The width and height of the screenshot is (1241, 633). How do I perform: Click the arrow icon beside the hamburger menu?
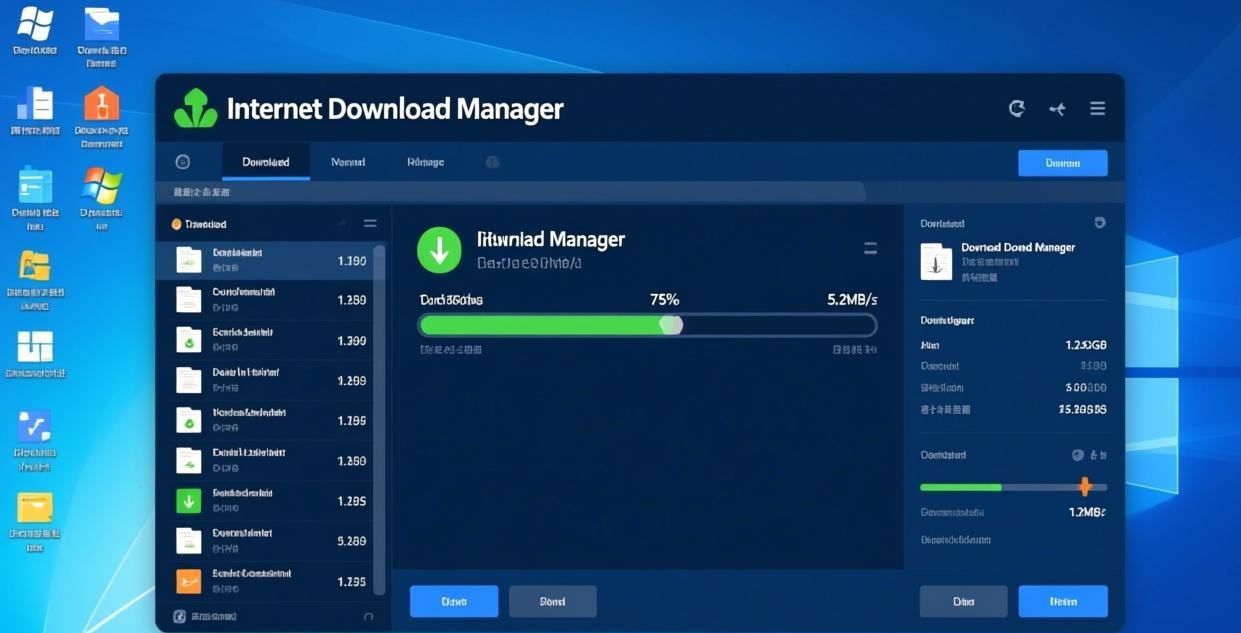[1057, 109]
